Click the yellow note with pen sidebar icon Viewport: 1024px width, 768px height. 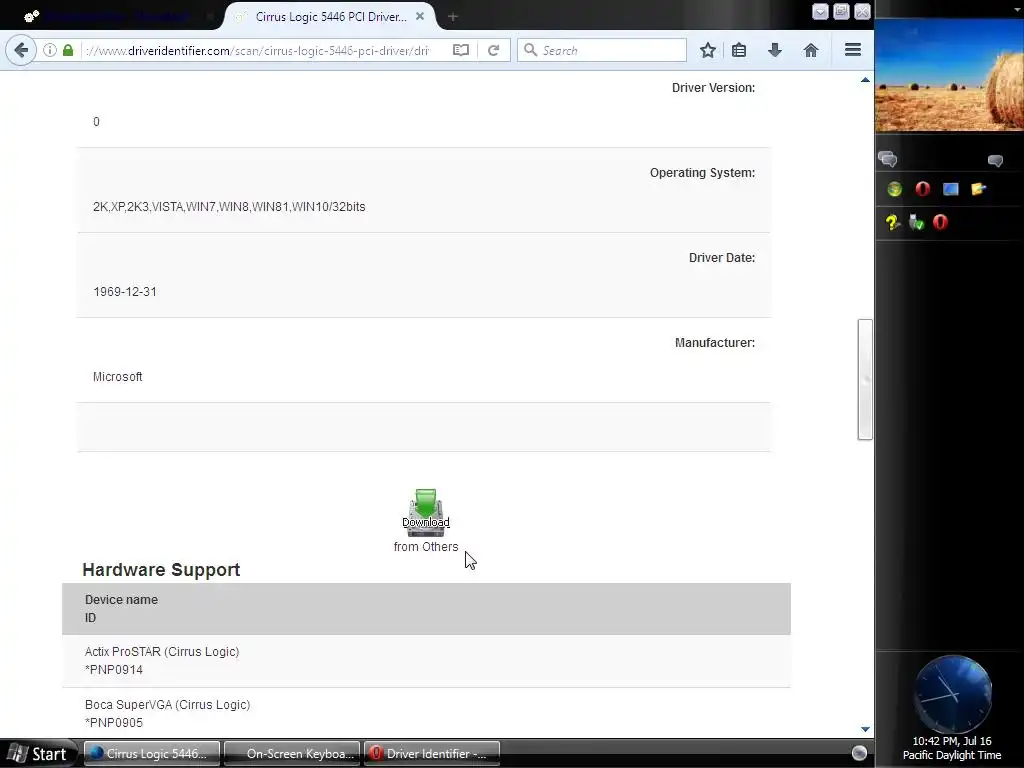pos(978,189)
